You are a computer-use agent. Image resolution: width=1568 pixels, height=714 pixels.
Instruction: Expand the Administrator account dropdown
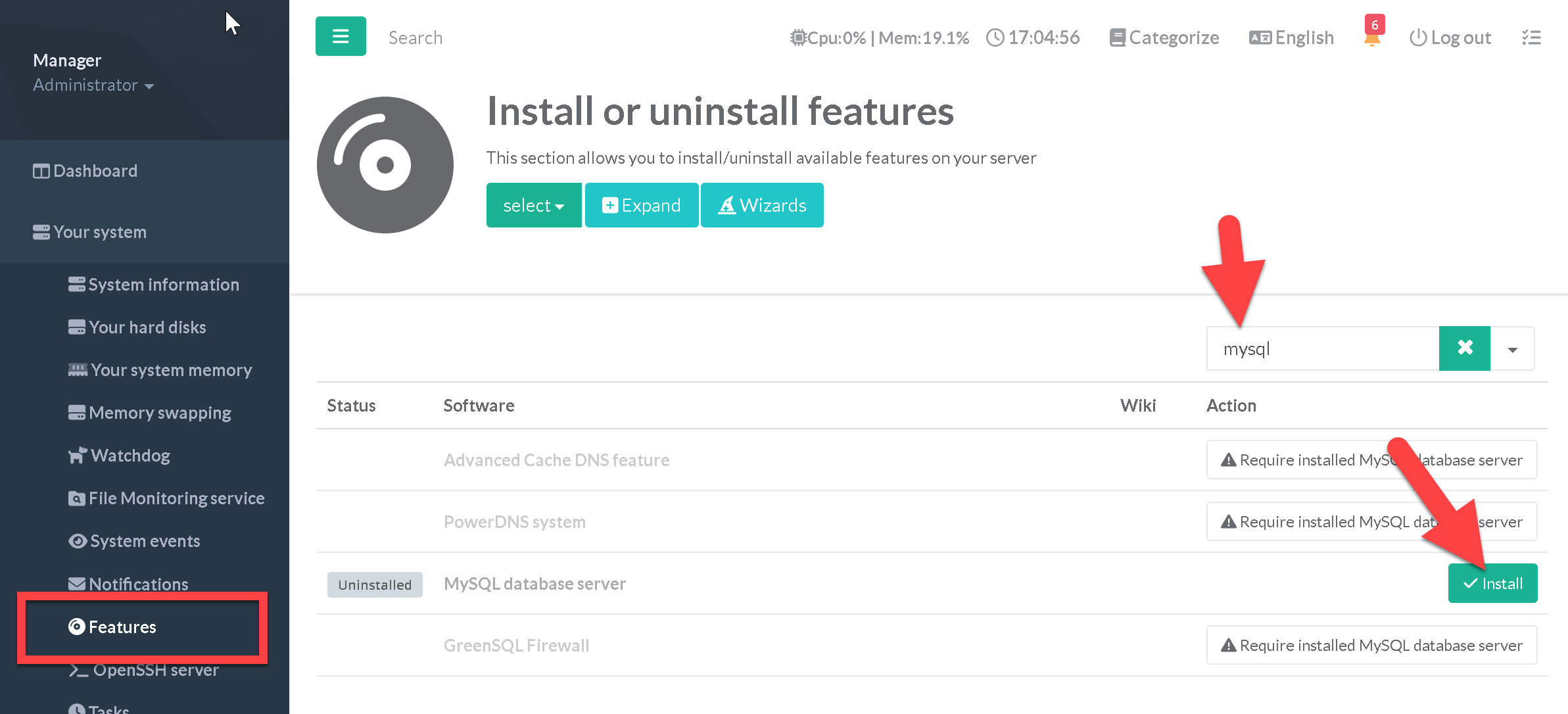[x=93, y=85]
